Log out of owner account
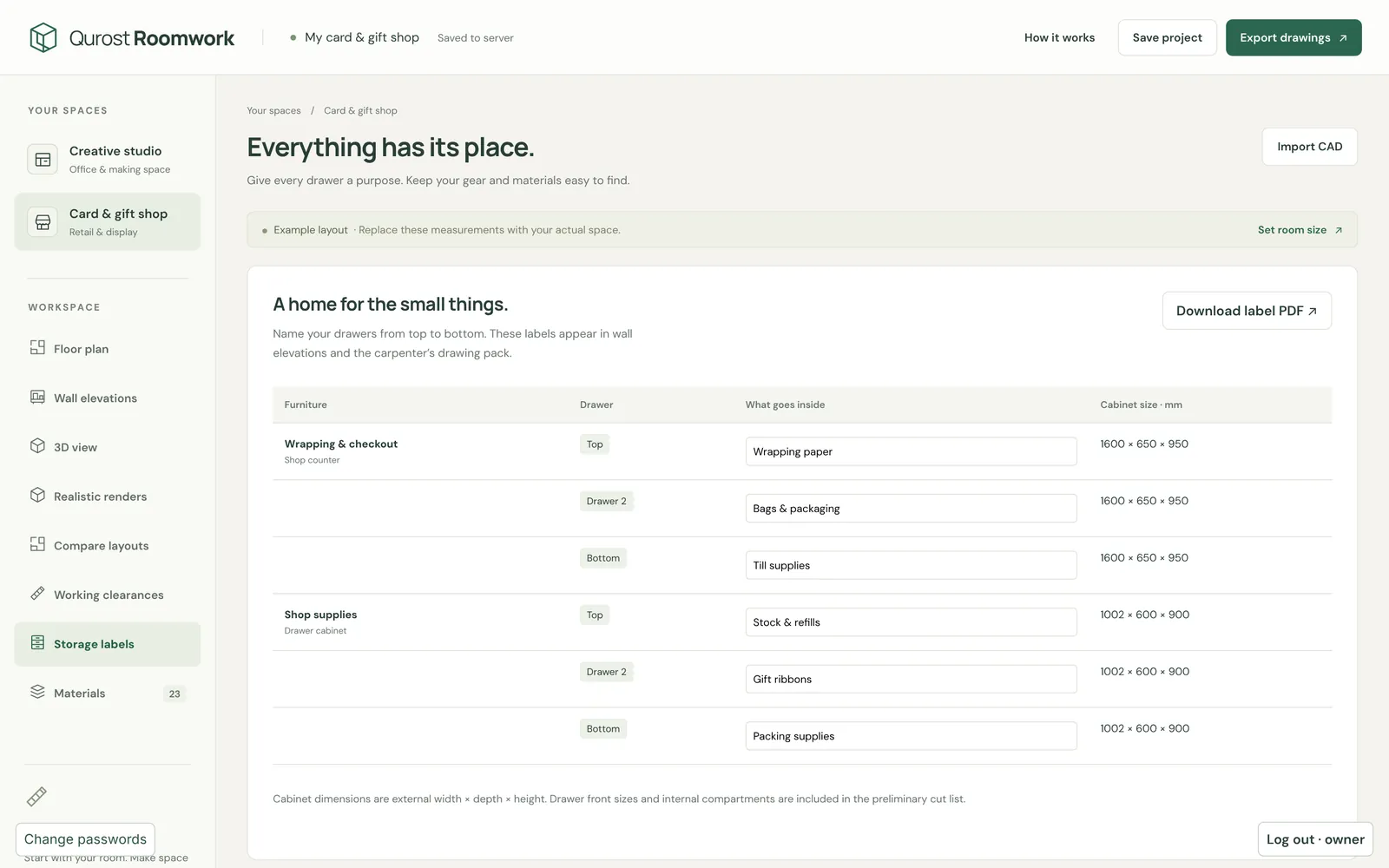Viewport: 1389px width, 868px height. [x=1315, y=839]
